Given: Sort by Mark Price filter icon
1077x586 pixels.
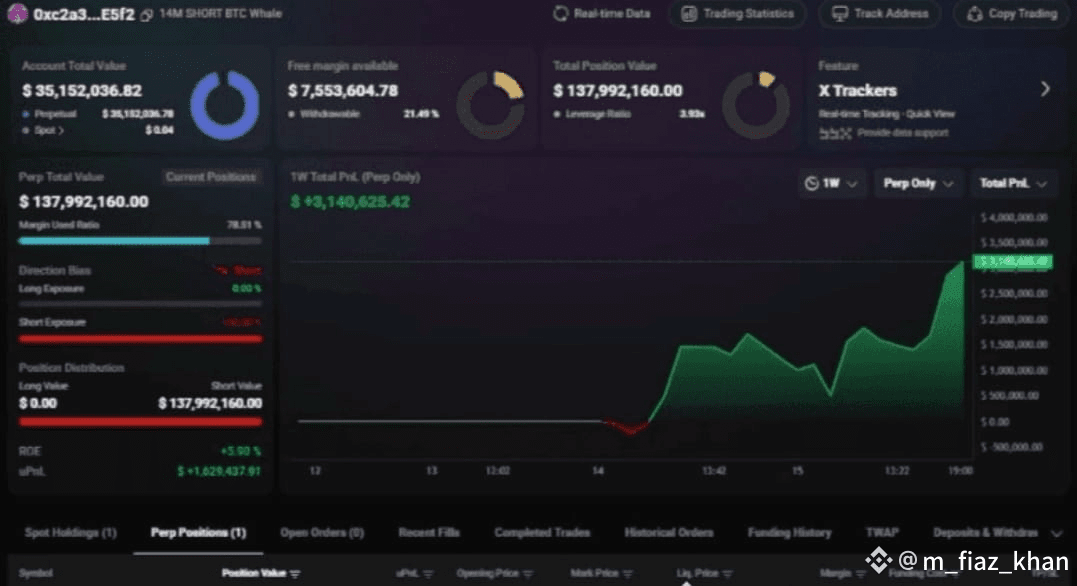Looking at the screenshot, I should click(x=627, y=574).
